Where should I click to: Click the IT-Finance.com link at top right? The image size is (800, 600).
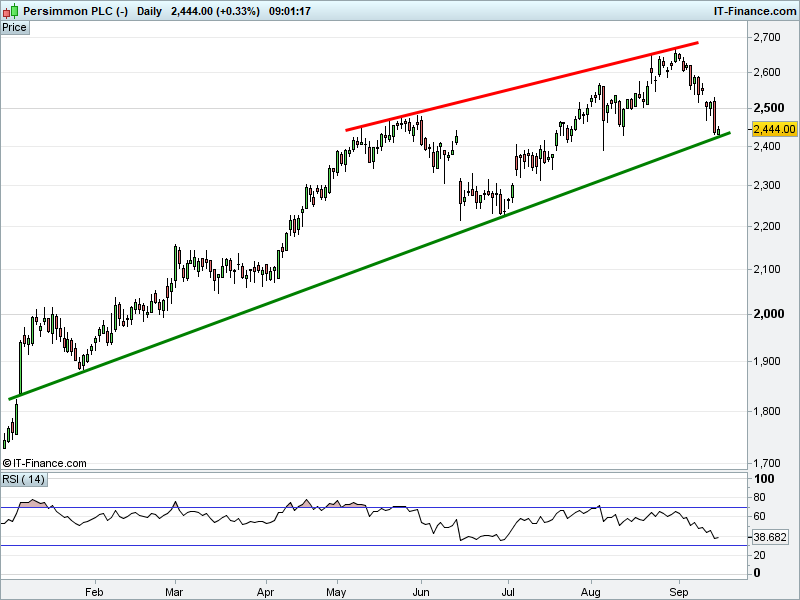(755, 11)
